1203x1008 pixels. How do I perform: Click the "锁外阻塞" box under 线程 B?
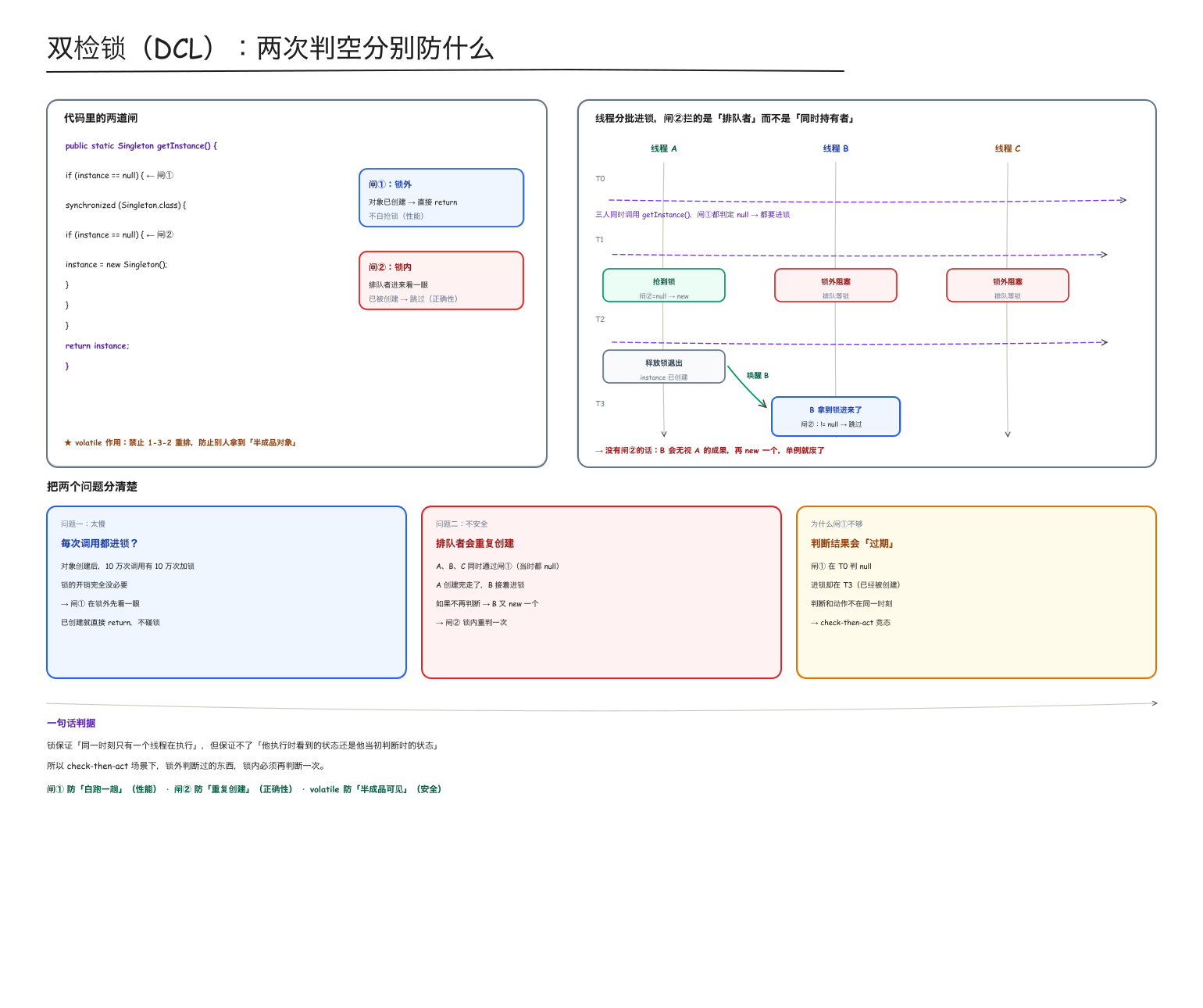836,285
